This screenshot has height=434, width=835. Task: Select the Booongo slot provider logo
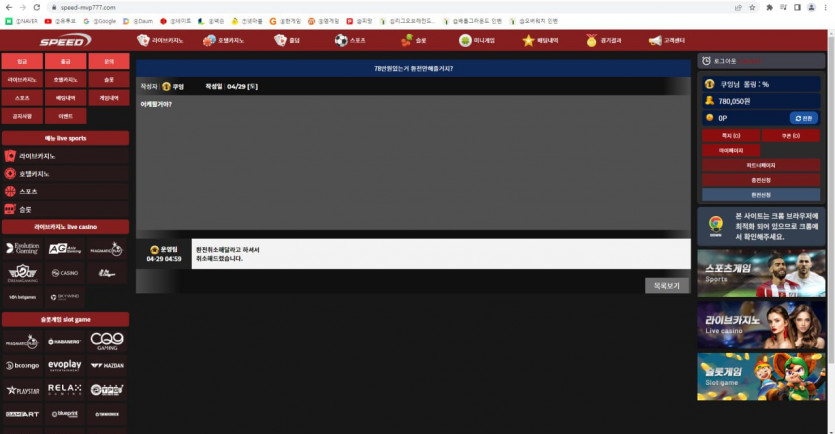[22, 365]
